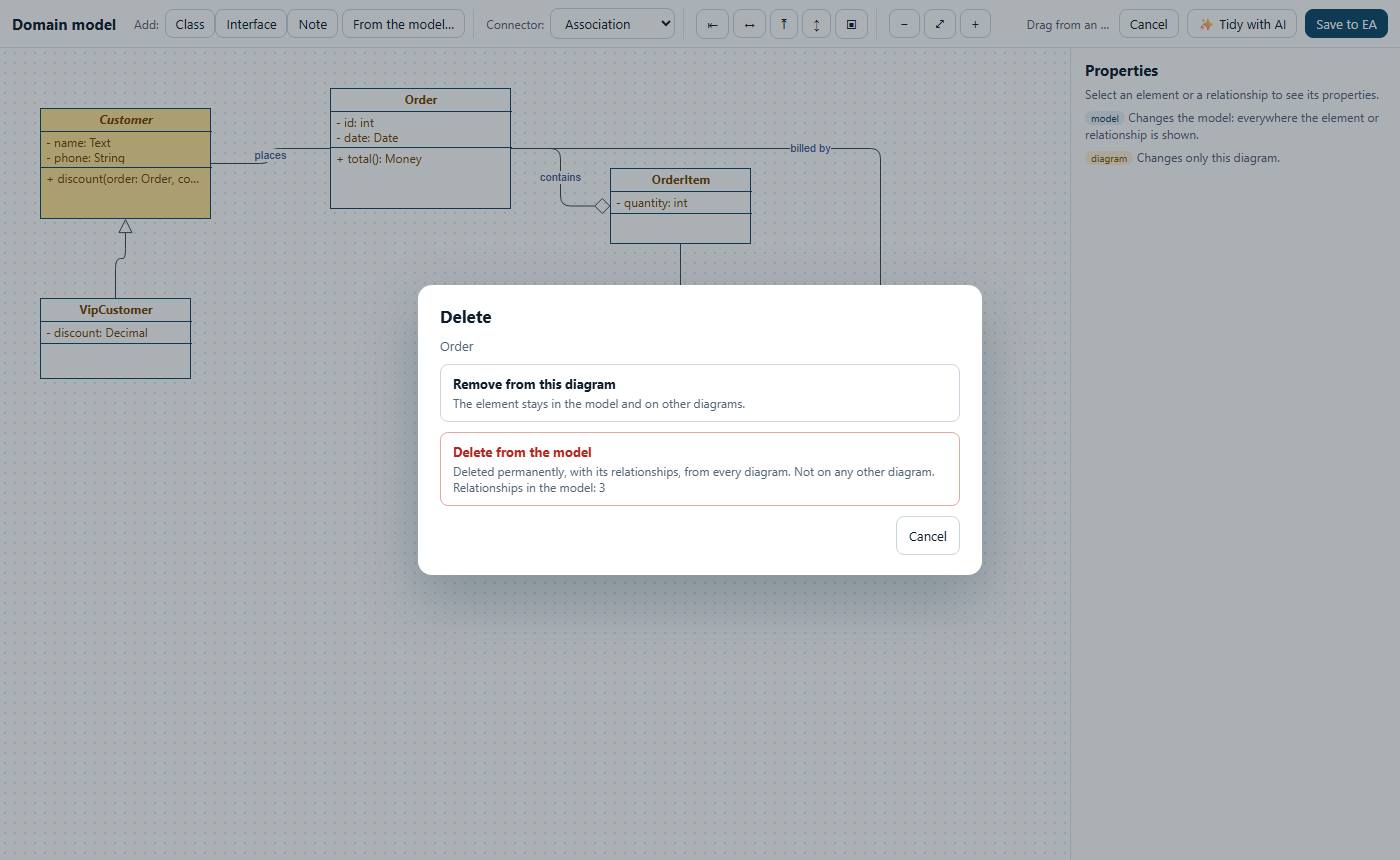Zoom in with the plus button
Viewport: 1400px width, 860px height.
[x=975, y=24]
